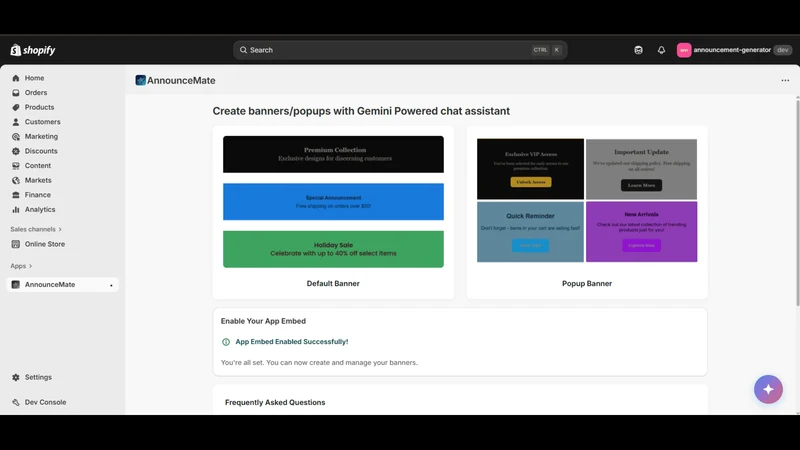Click the Dev Console wrench icon
Image resolution: width=800 pixels, height=450 pixels.
(16, 402)
